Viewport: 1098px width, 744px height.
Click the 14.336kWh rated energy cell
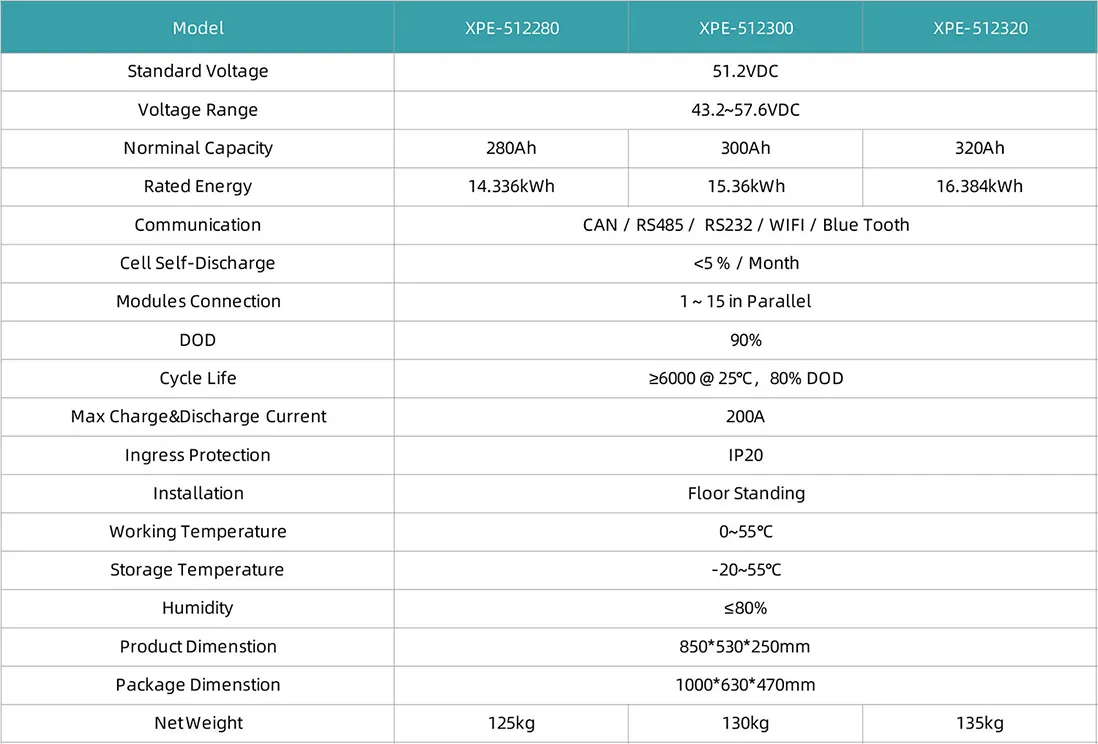[x=511, y=186]
